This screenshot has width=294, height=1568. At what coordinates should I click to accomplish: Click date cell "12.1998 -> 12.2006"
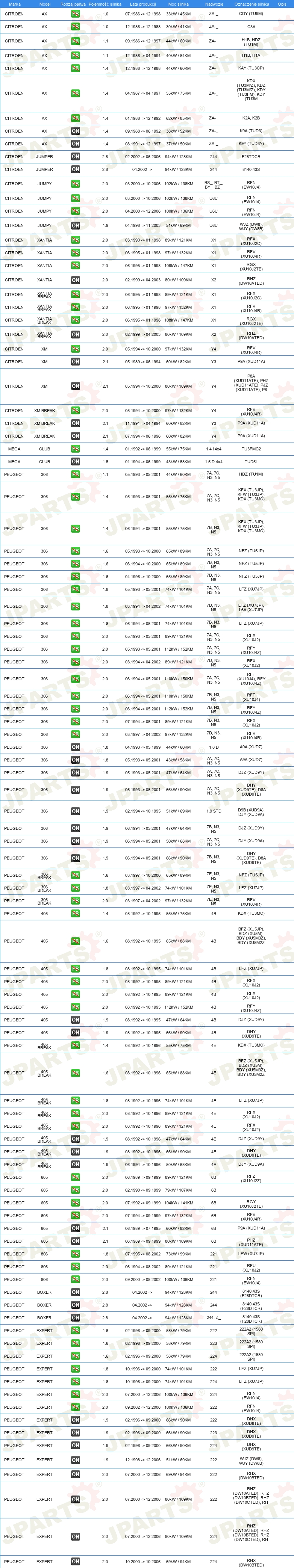pos(143,1460)
